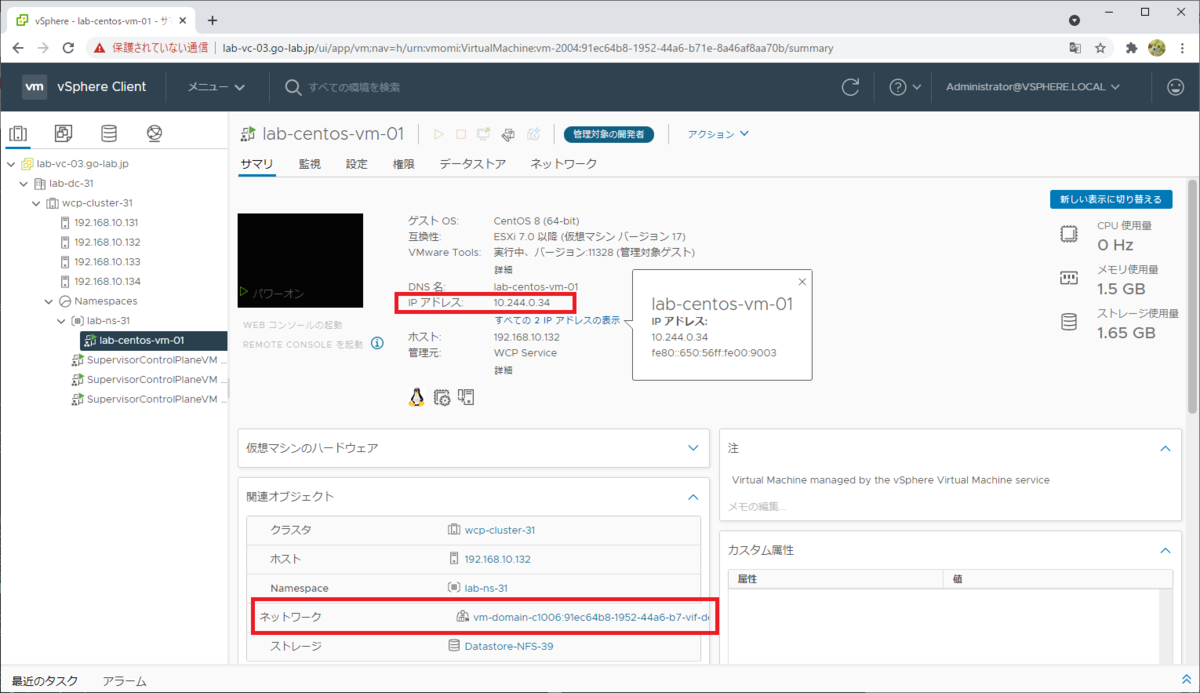
Task: Click the info icon beside REMOTE CONSOLE
Action: pos(378,343)
